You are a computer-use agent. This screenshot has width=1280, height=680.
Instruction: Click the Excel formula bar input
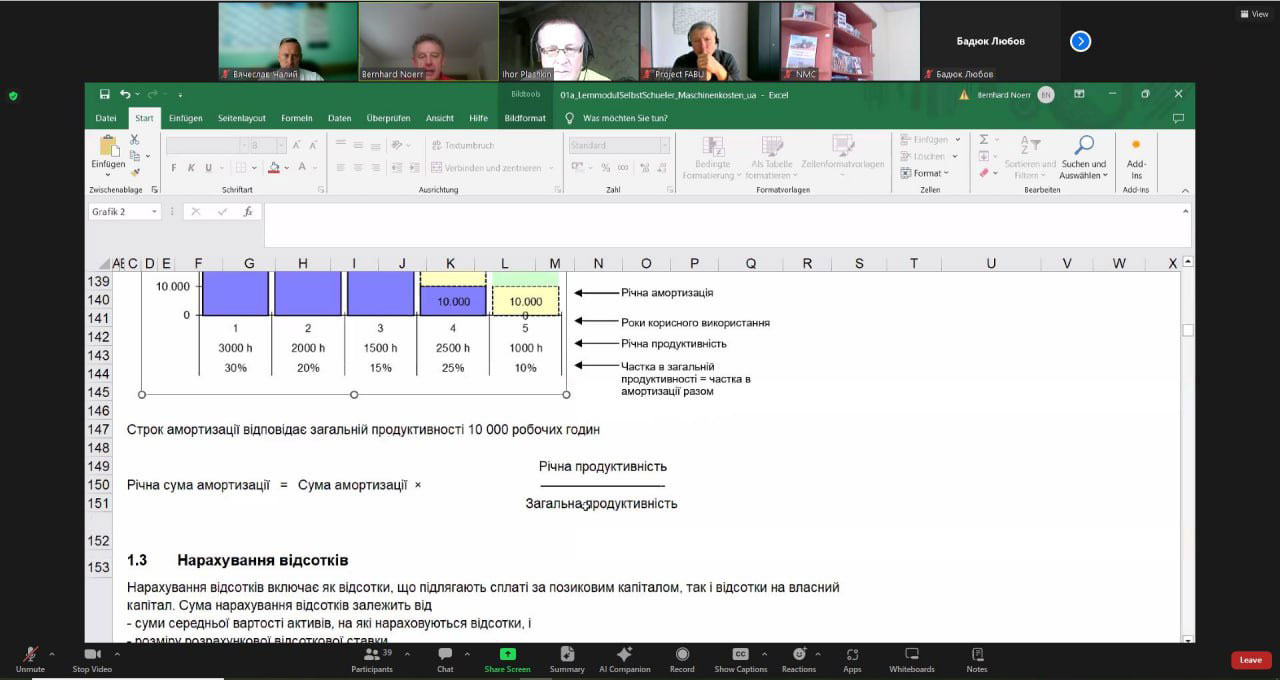tap(727, 225)
